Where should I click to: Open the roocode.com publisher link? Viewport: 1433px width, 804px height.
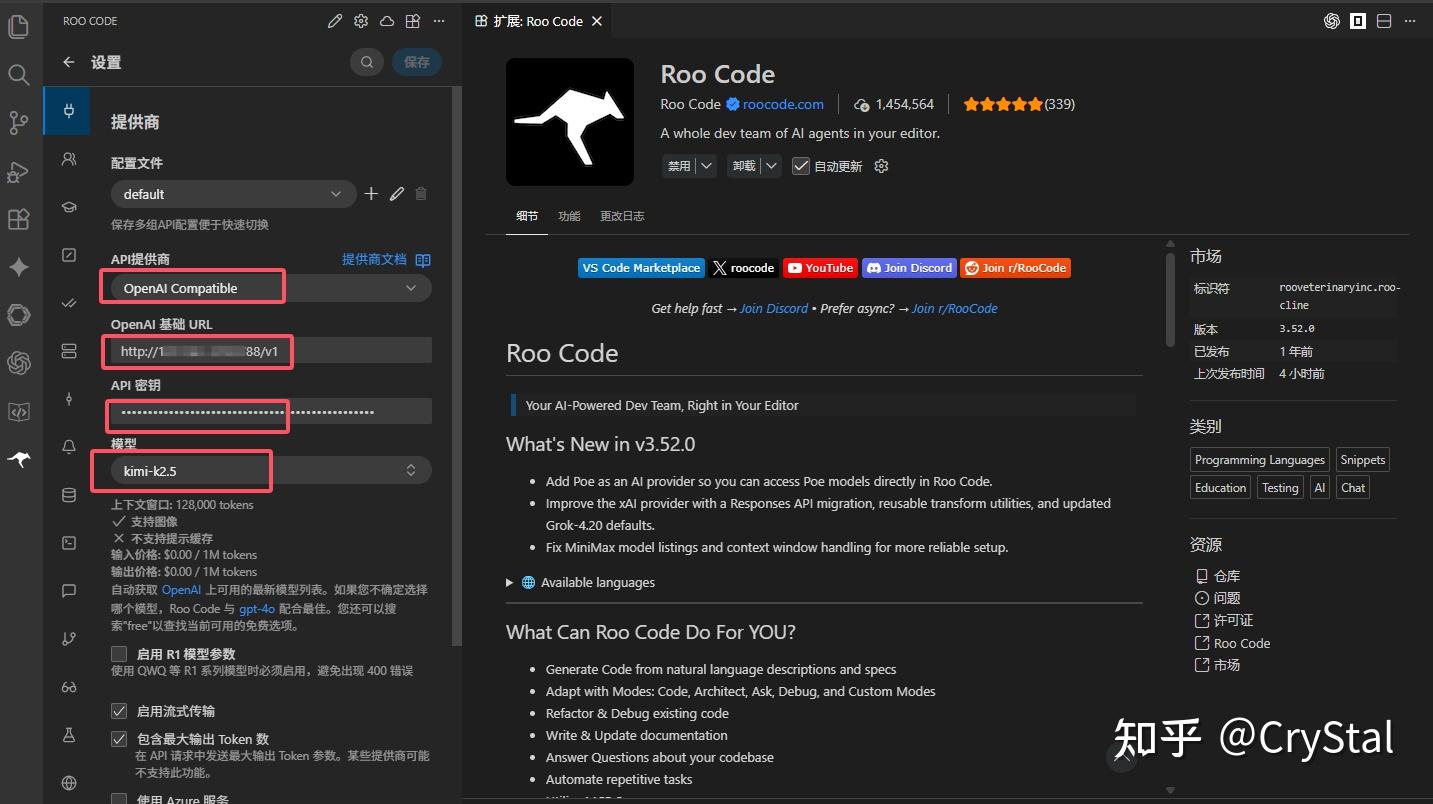coord(783,104)
